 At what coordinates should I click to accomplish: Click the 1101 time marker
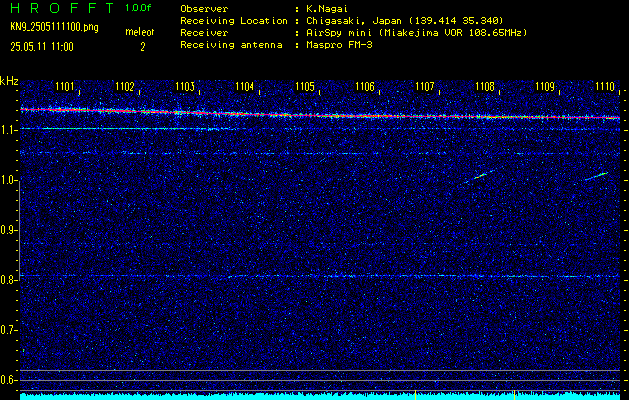click(65, 86)
